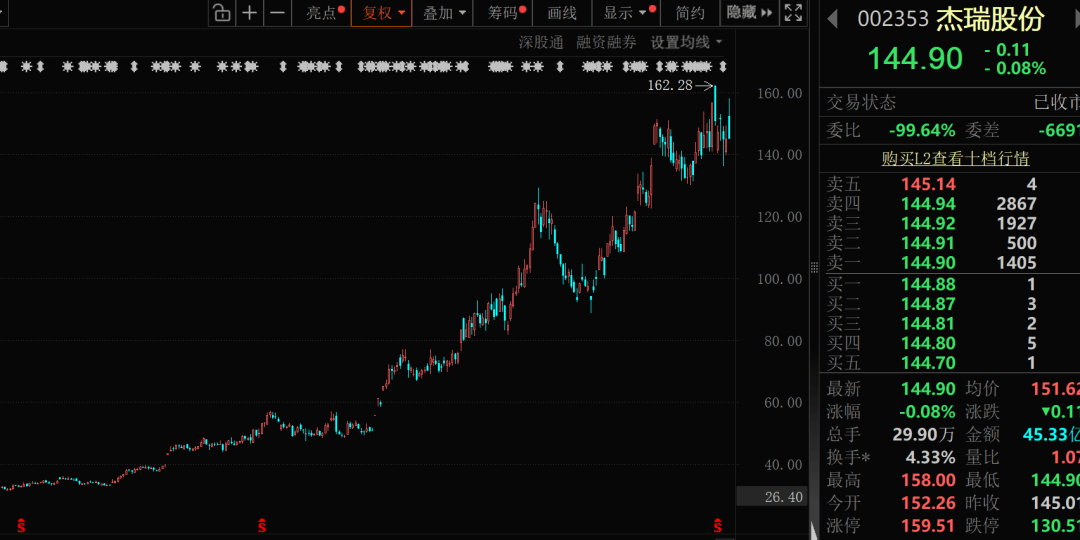
Task: Open the 筹码 chip distribution panel
Action: 503,12
